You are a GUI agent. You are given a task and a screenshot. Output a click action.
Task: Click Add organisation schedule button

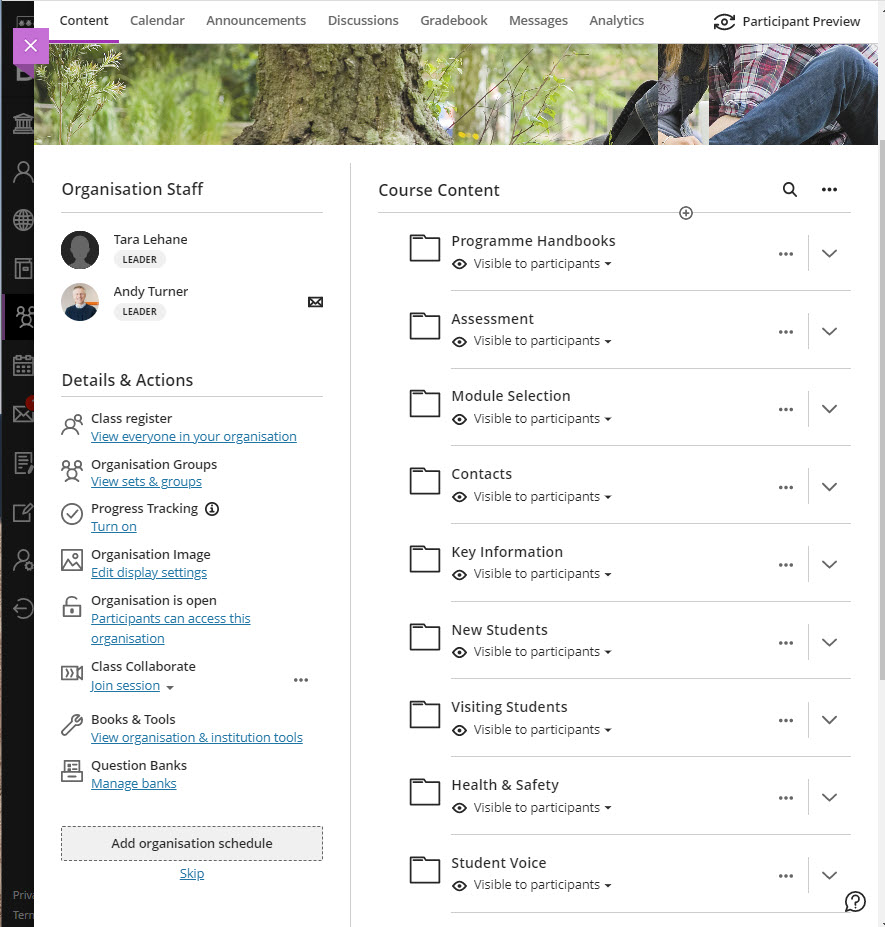point(192,843)
